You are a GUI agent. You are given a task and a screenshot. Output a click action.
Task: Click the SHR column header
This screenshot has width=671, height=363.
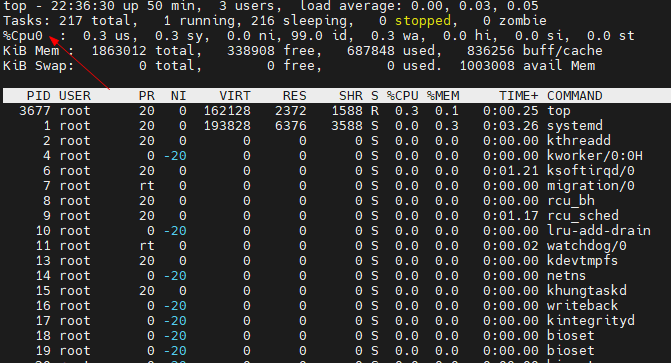click(x=351, y=95)
